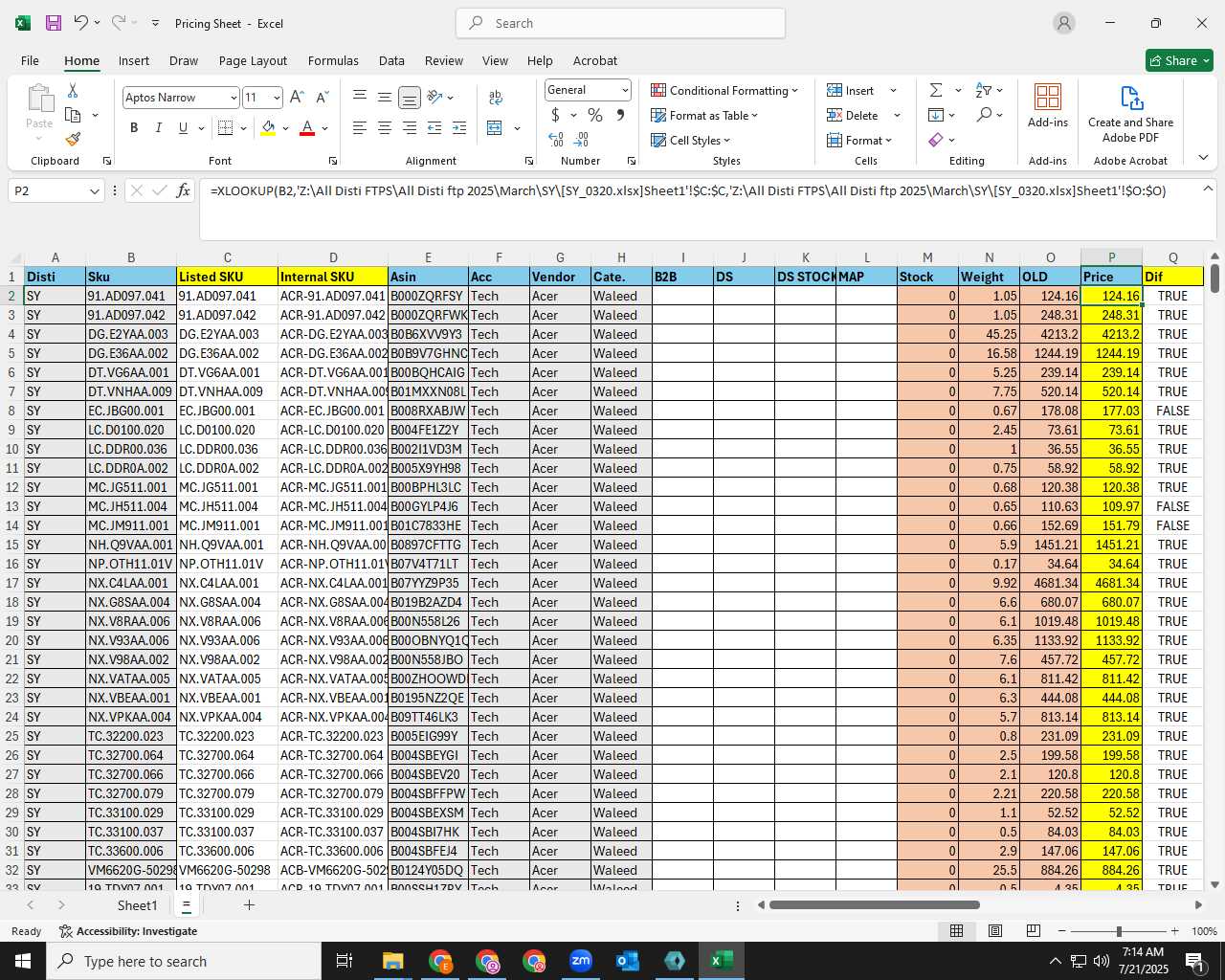Open Zoom app from the taskbar
1225x980 pixels.
point(581,961)
